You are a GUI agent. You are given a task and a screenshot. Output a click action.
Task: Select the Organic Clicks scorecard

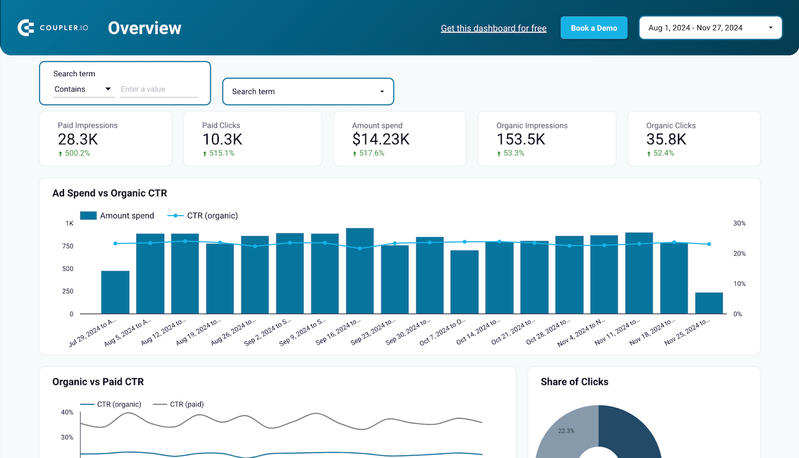tap(688, 139)
